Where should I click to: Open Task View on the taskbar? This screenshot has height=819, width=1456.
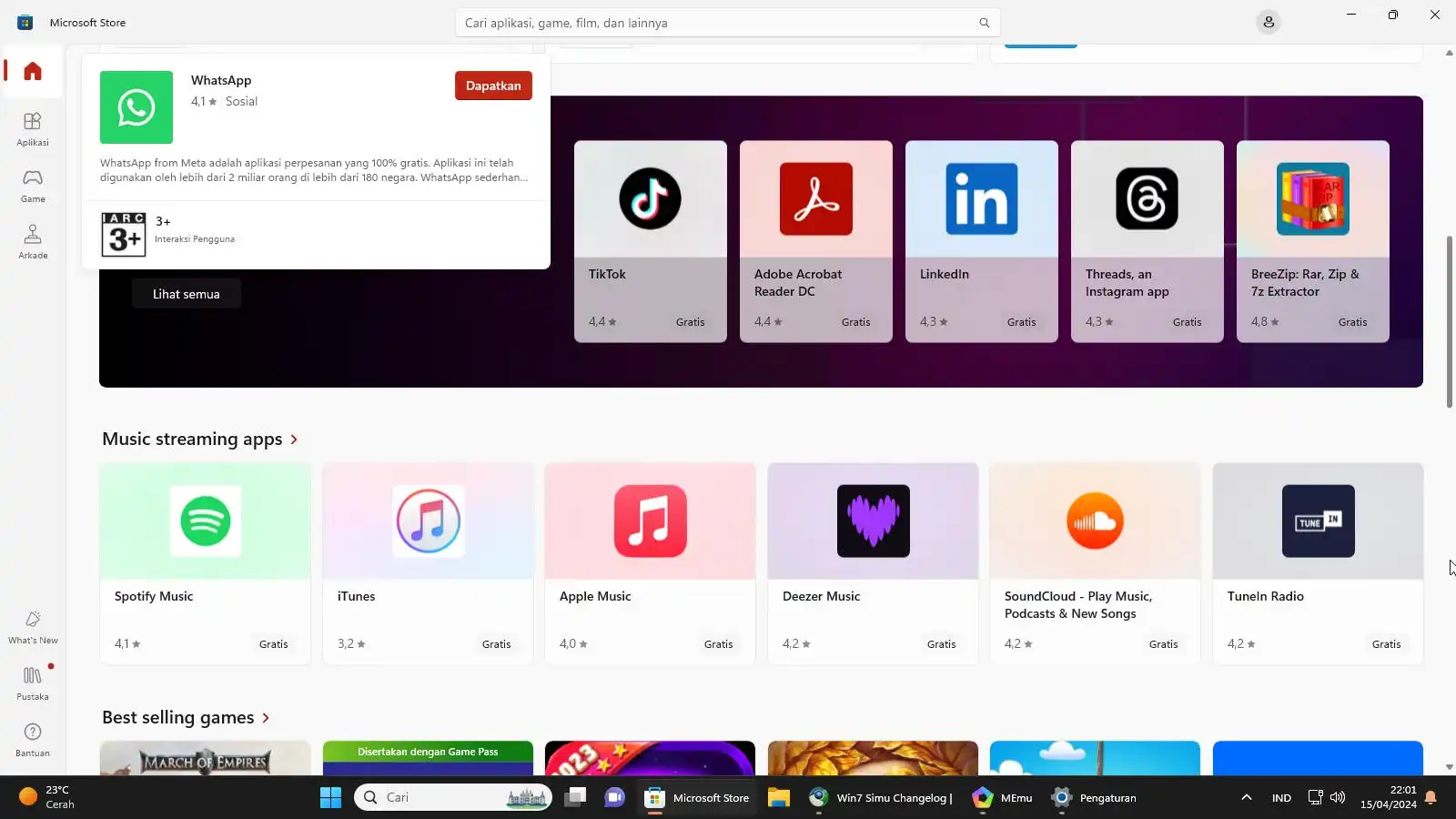575,798
